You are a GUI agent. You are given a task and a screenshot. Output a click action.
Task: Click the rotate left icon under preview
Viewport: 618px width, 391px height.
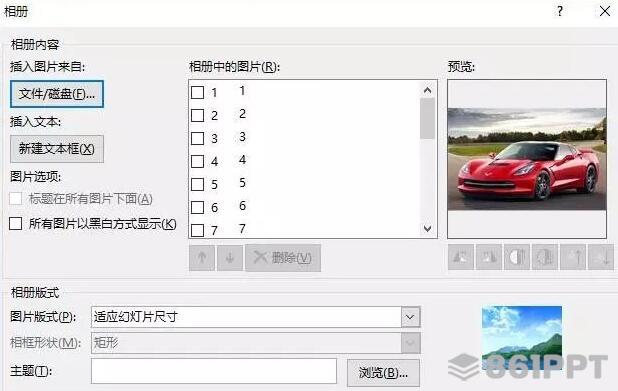click(x=460, y=257)
